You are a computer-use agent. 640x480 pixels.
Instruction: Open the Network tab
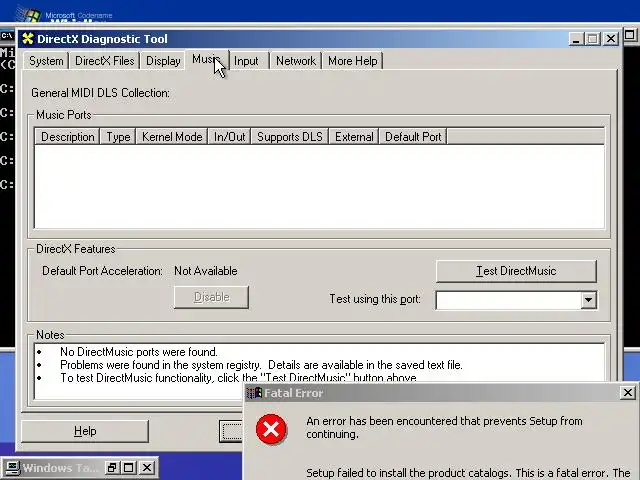point(296,61)
